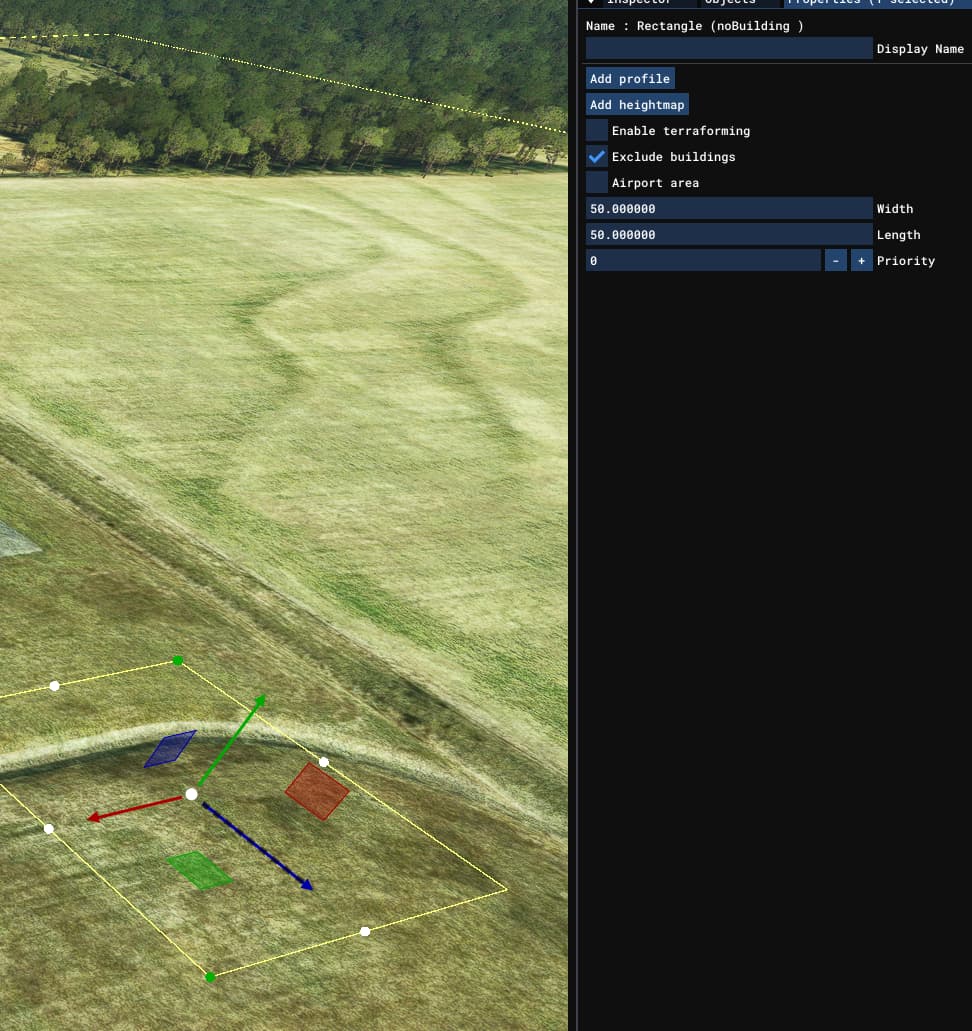The width and height of the screenshot is (972, 1031).
Task: Click the Length value field
Action: point(729,234)
